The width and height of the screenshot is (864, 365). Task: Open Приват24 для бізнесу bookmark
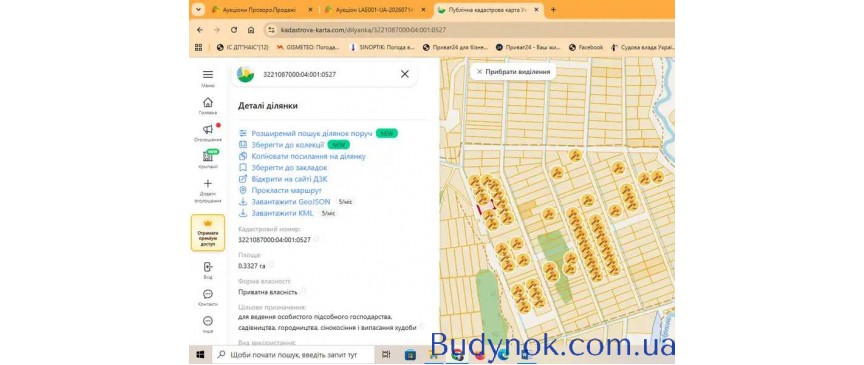coord(455,47)
